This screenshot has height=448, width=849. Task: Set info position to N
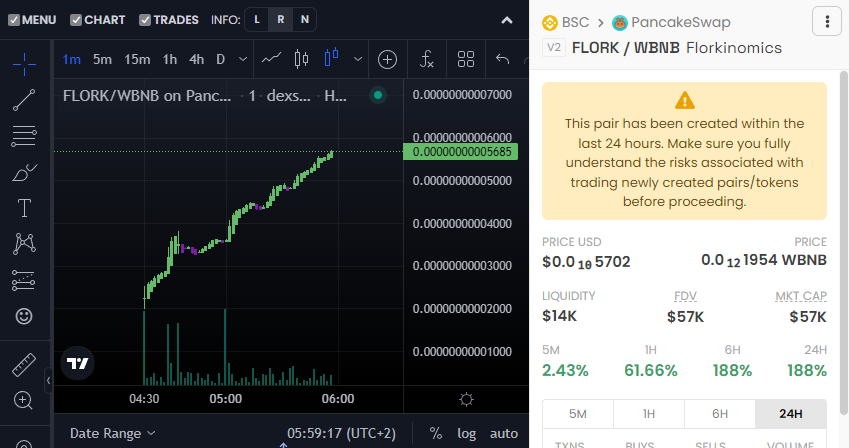(305, 20)
